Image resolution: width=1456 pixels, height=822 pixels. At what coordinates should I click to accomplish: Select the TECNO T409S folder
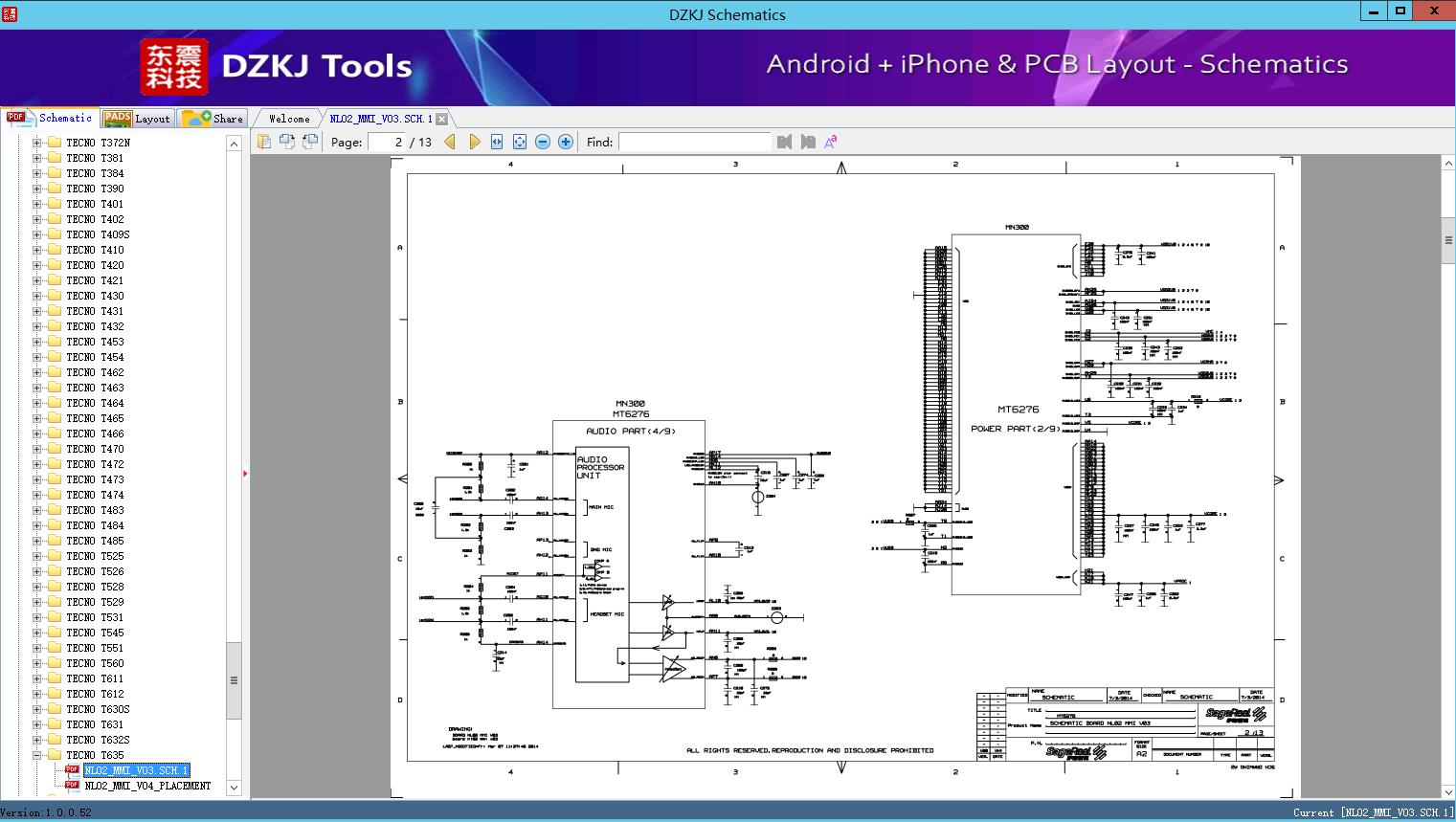[98, 234]
